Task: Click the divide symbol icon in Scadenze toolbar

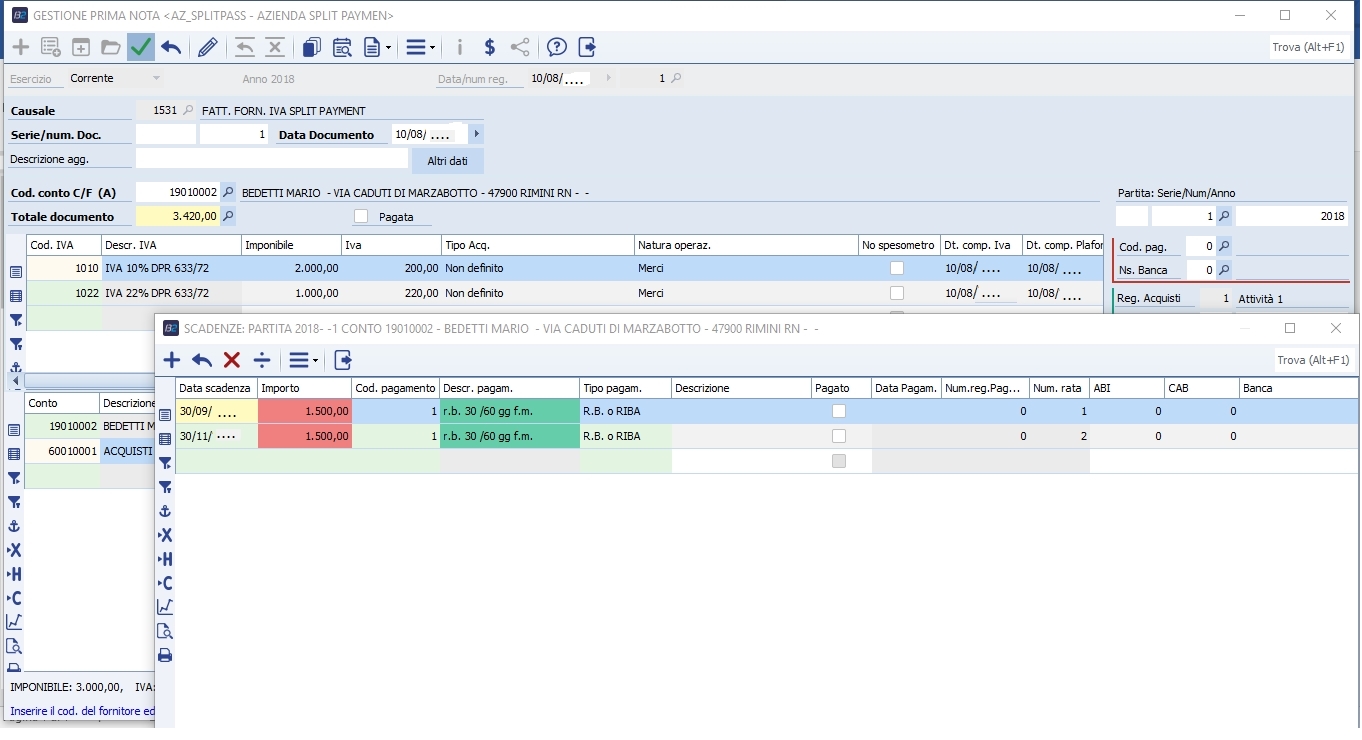Action: (x=262, y=360)
